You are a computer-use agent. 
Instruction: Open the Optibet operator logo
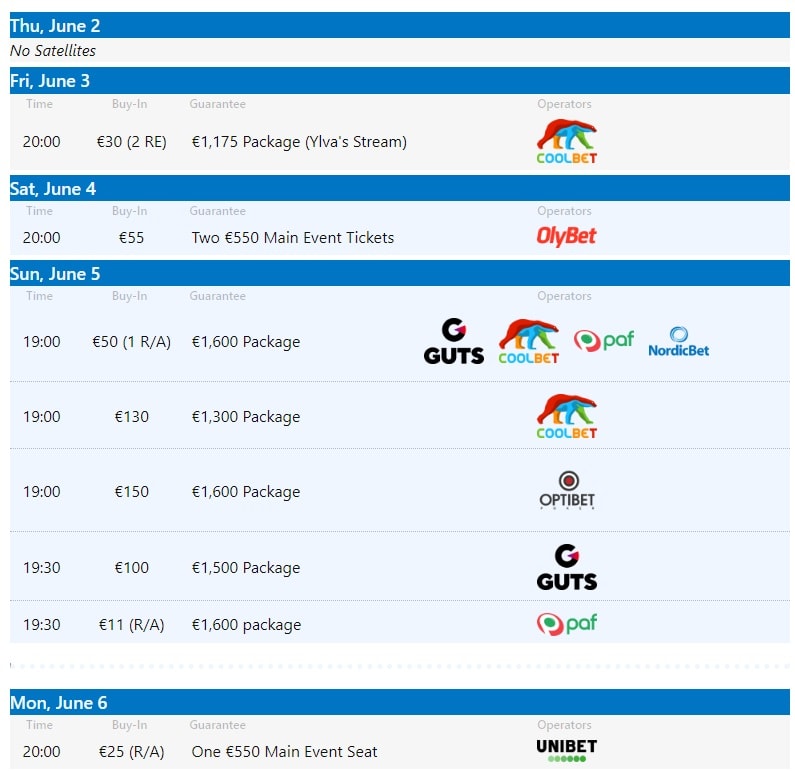tap(567, 490)
